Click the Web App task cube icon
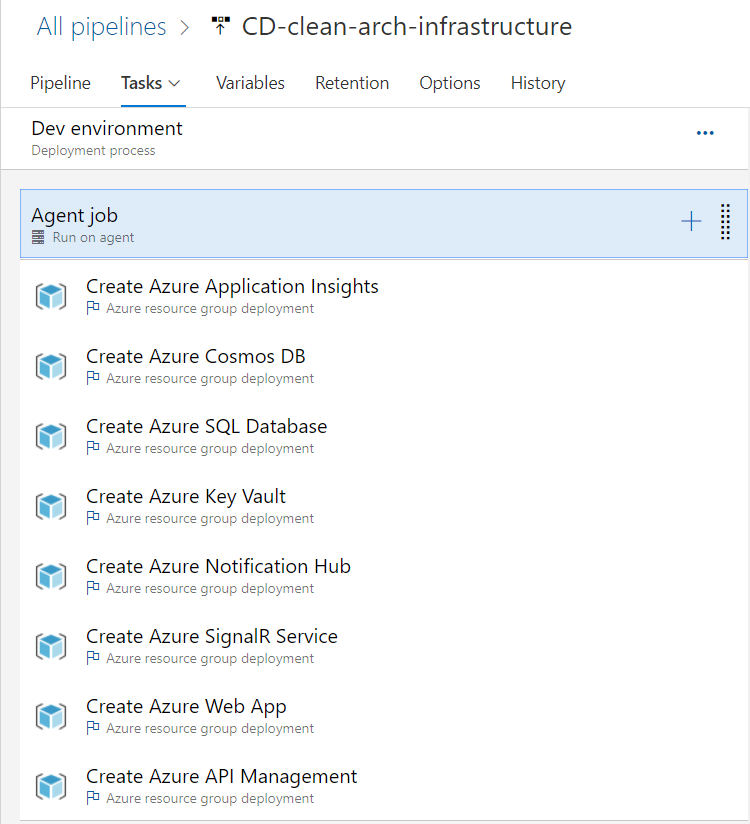The image size is (750, 824). 51,716
